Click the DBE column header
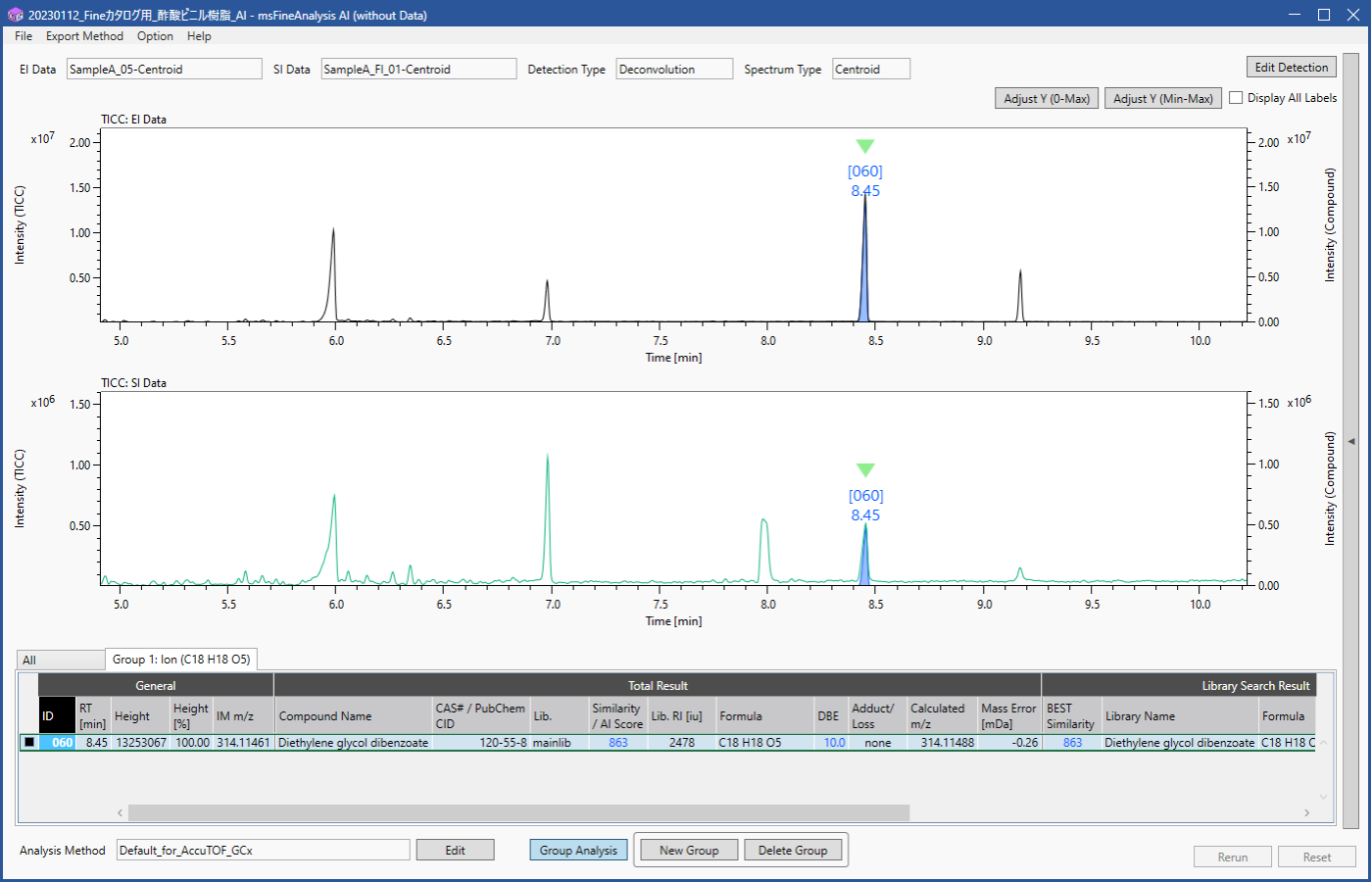Viewport: 1372px width, 882px height. click(829, 716)
